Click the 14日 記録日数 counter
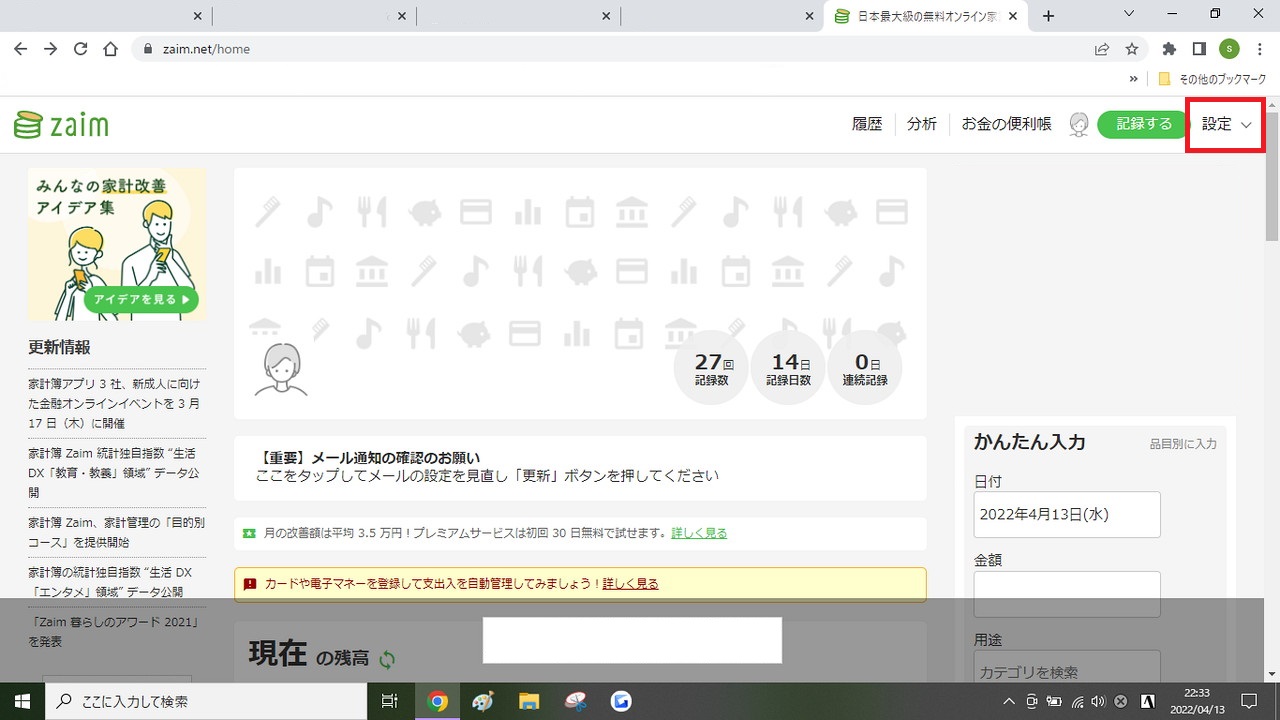Screen dimensions: 1280x720 (789, 368)
